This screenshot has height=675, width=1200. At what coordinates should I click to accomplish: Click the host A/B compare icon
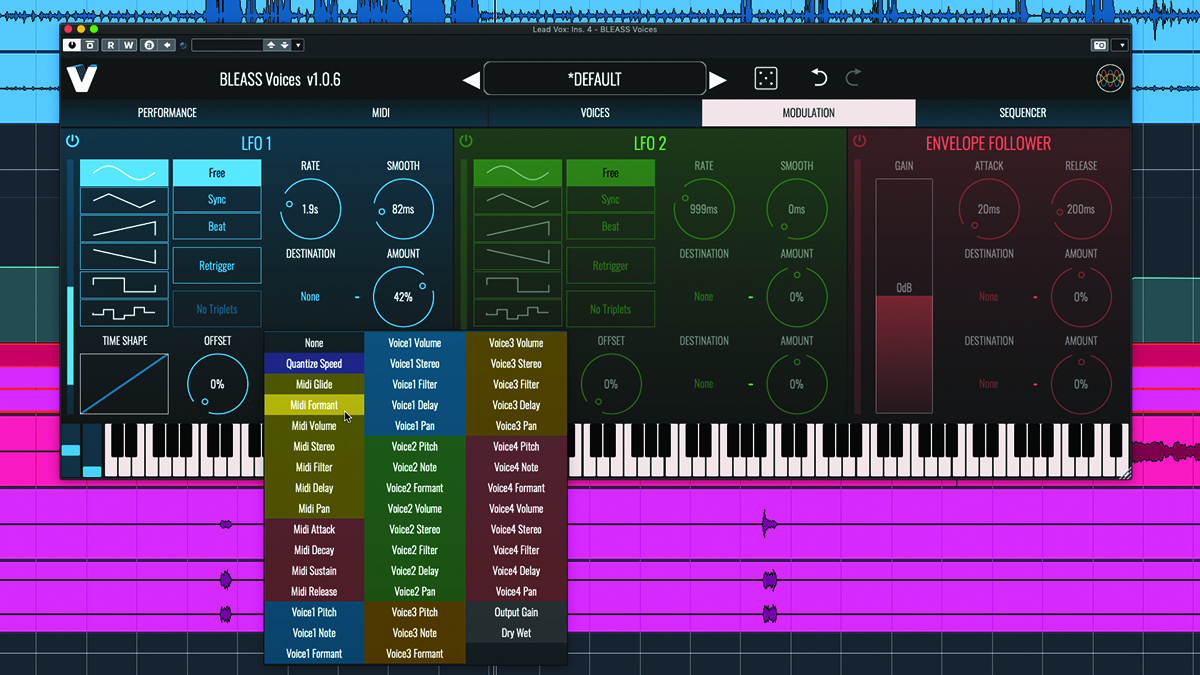148,45
